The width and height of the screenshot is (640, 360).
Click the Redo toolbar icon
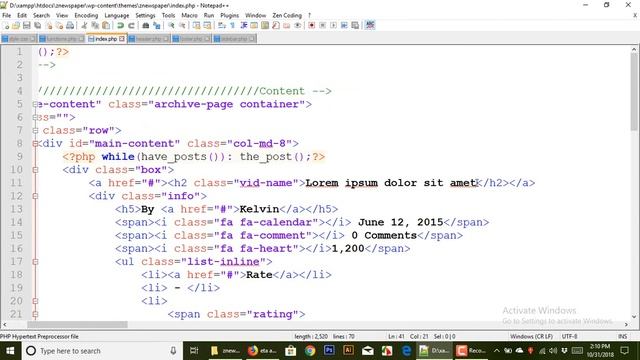coord(131,25)
